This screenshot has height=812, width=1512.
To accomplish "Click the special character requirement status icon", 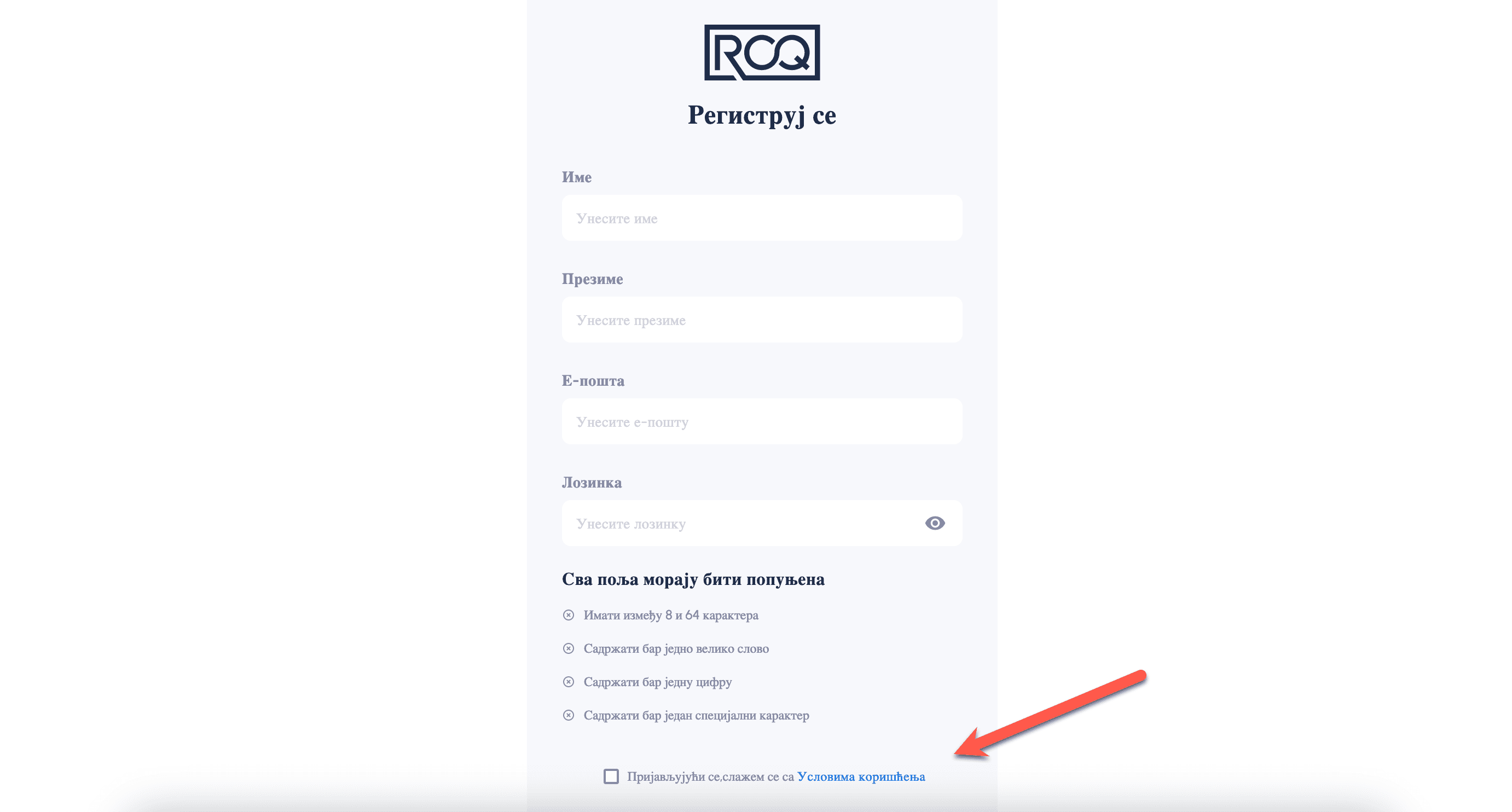I will point(567,714).
